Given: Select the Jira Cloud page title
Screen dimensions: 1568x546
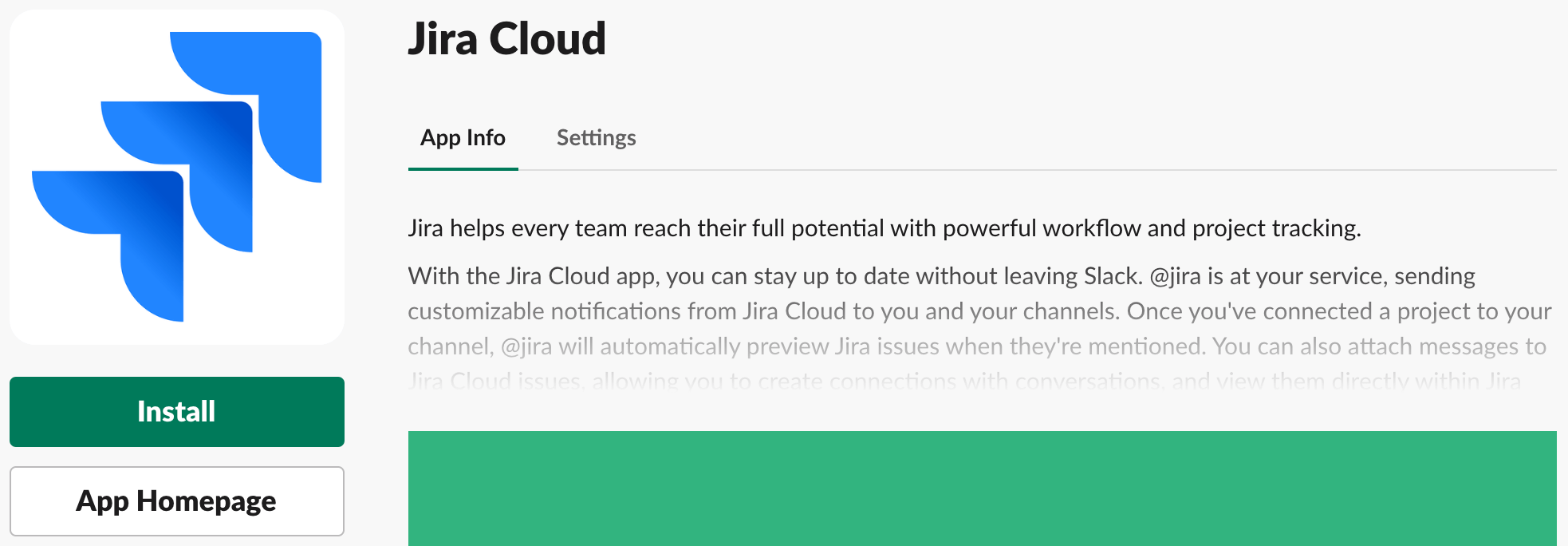Looking at the screenshot, I should 507,39.
